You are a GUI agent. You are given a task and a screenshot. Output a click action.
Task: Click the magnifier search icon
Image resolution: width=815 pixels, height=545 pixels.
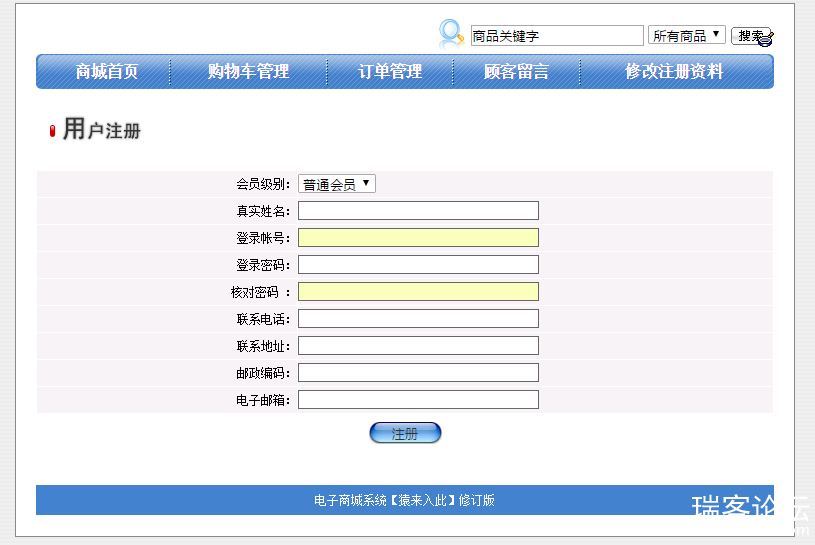pos(451,34)
